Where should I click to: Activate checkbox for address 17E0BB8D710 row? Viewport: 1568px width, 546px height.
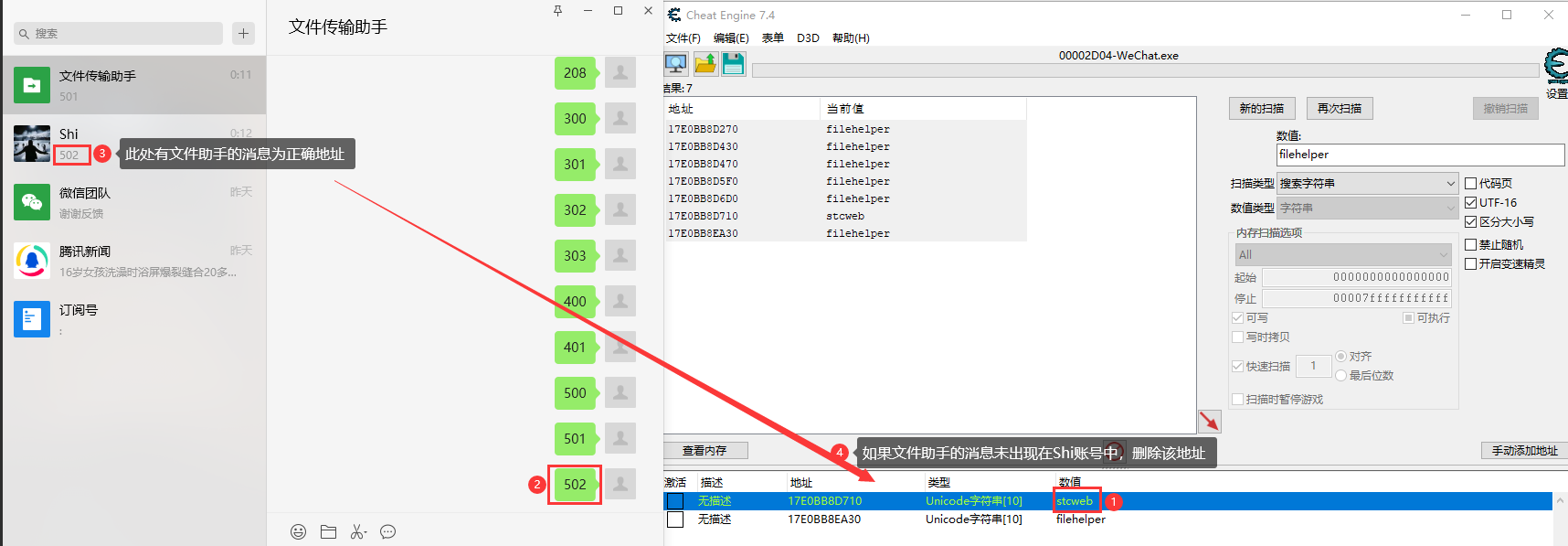click(x=675, y=501)
